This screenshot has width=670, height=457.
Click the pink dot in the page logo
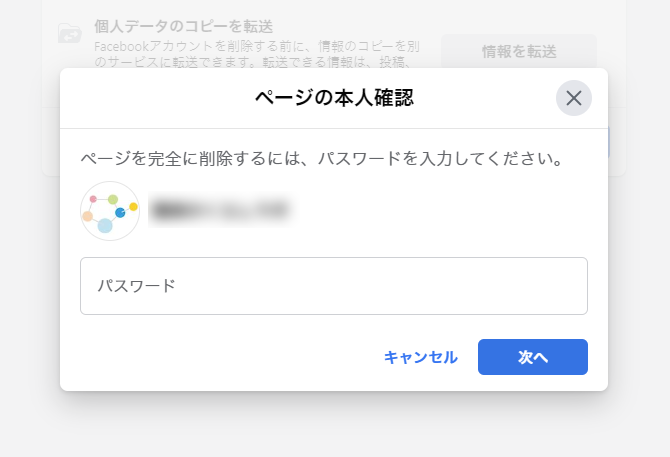pyautogui.click(x=93, y=199)
